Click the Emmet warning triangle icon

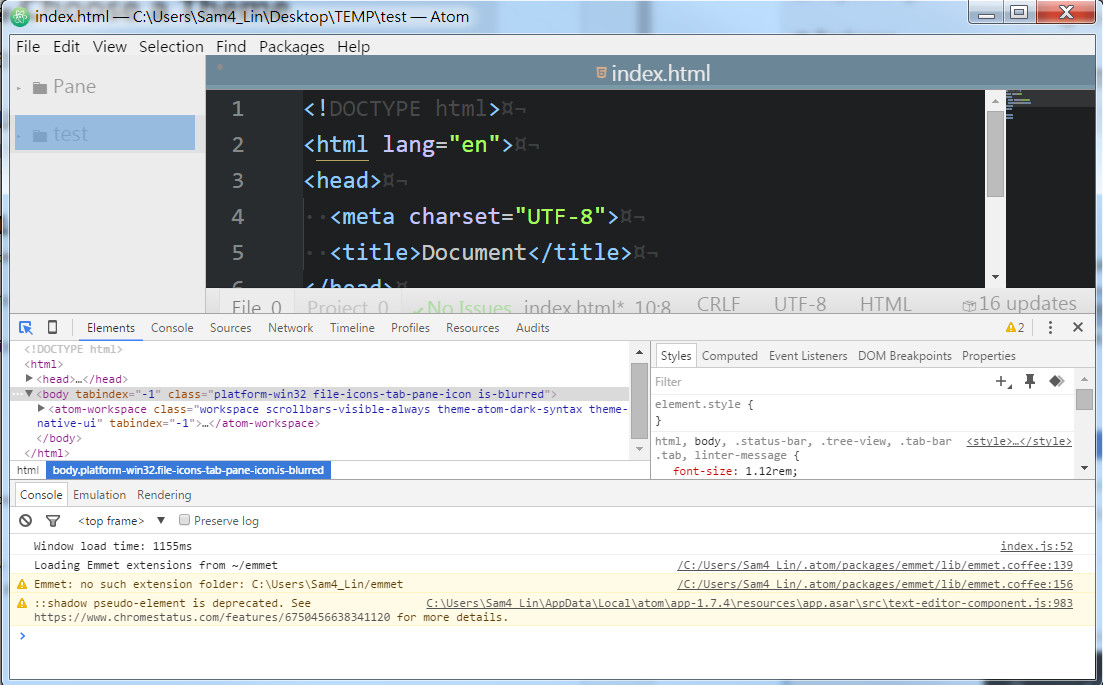(x=22, y=584)
